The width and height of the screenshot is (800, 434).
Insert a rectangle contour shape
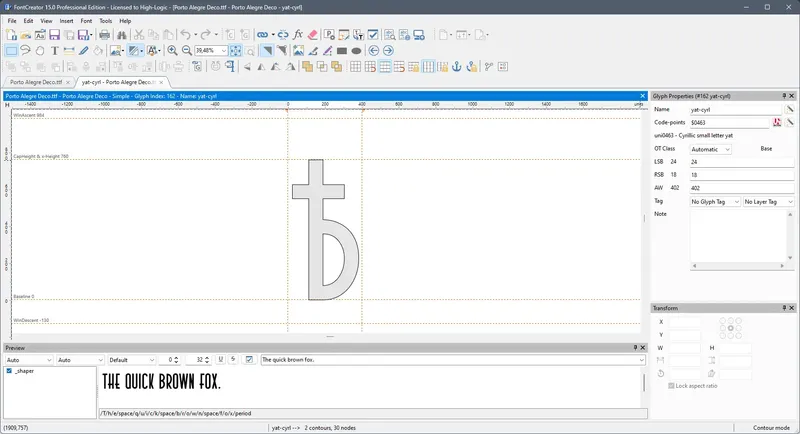[x=342, y=50]
